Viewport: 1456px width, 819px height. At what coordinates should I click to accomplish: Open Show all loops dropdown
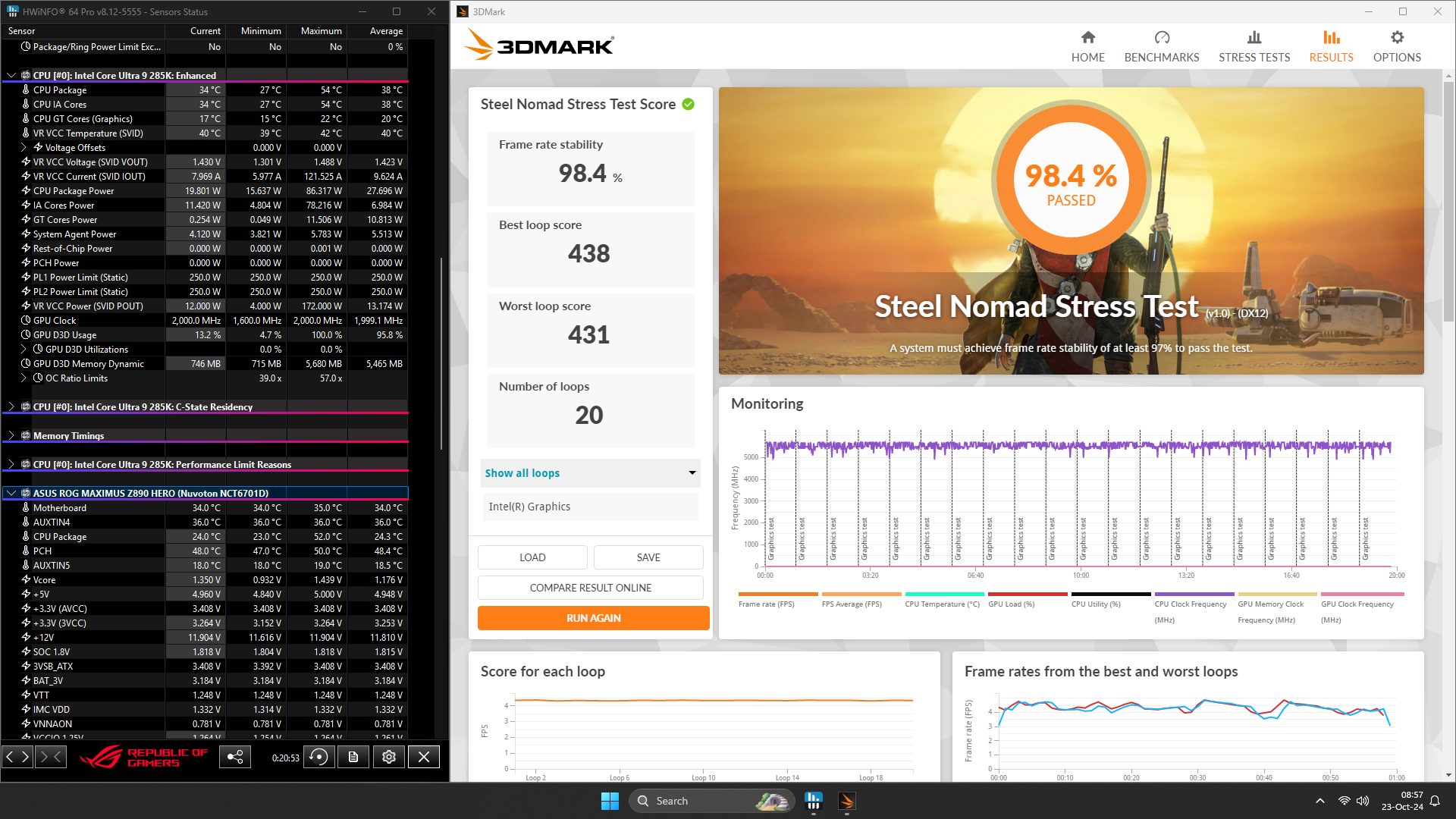tap(590, 473)
